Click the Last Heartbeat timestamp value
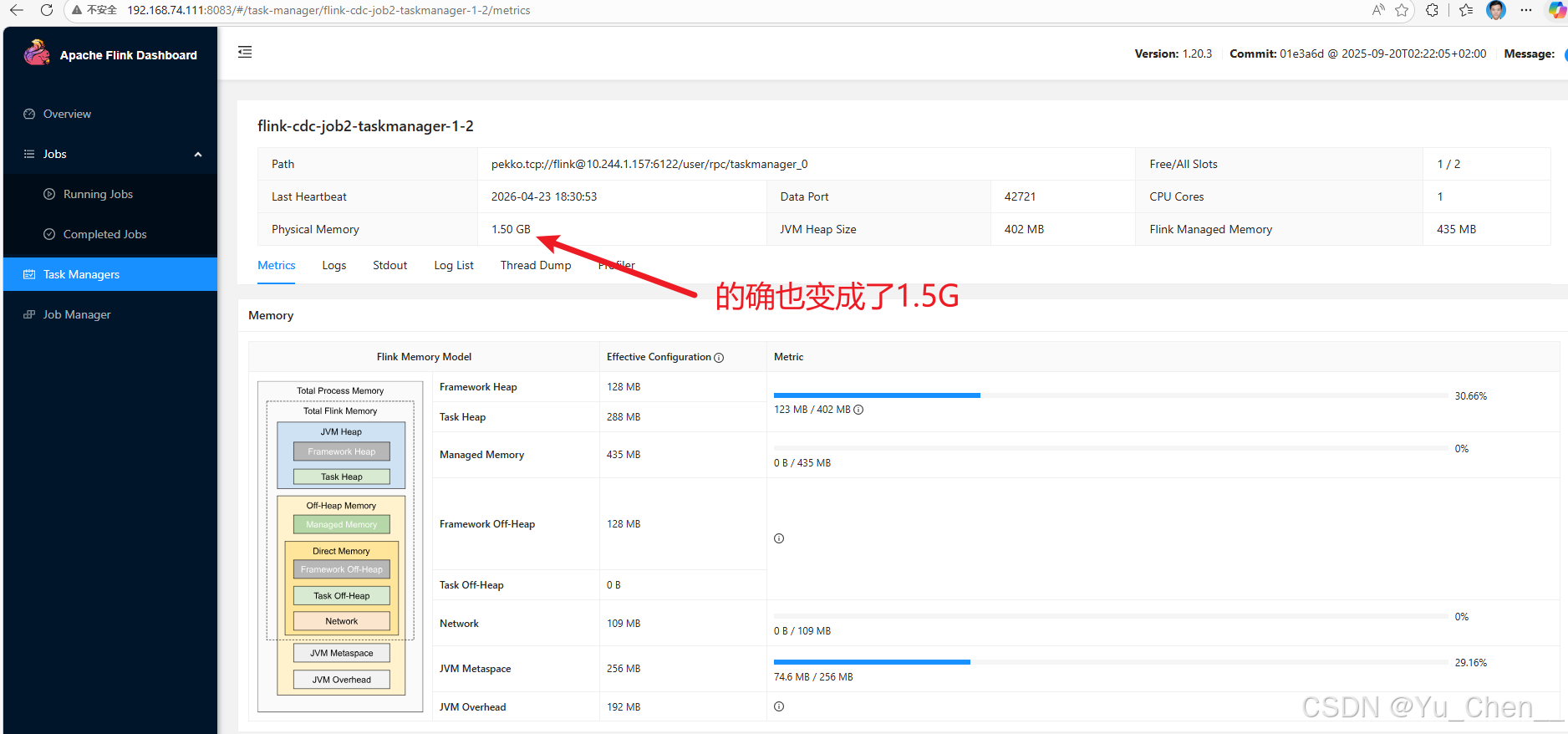The width and height of the screenshot is (1568, 734). tap(544, 196)
